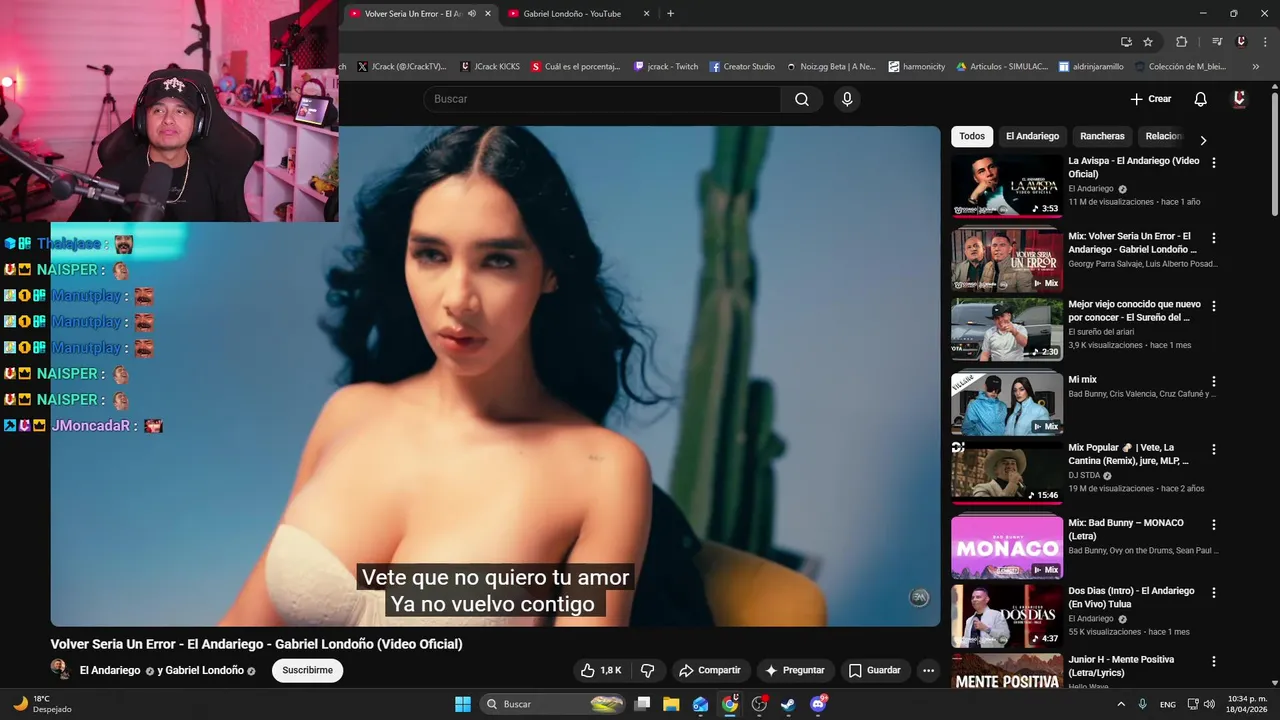Click the Preguntar button
This screenshot has width=1280, height=720.
pos(795,670)
